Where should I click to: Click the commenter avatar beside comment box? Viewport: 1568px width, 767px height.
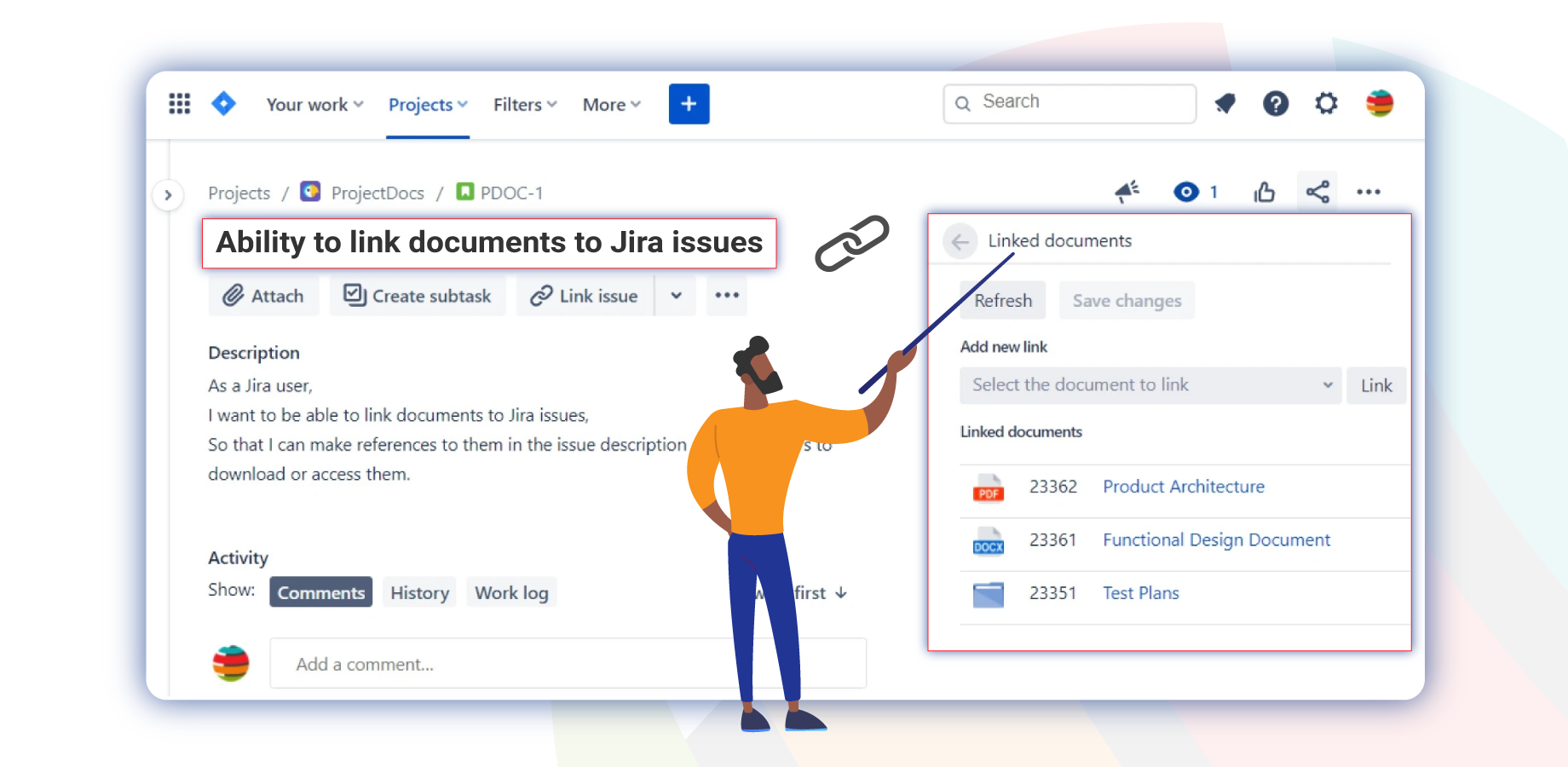coord(231,663)
